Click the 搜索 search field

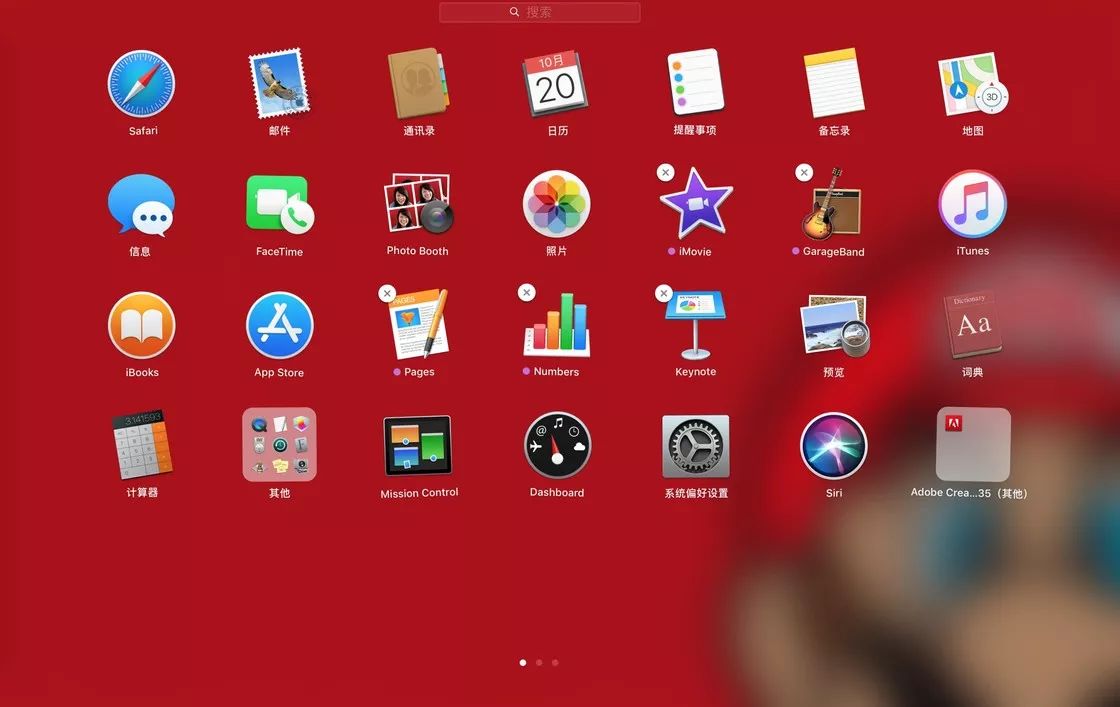pyautogui.click(x=539, y=12)
